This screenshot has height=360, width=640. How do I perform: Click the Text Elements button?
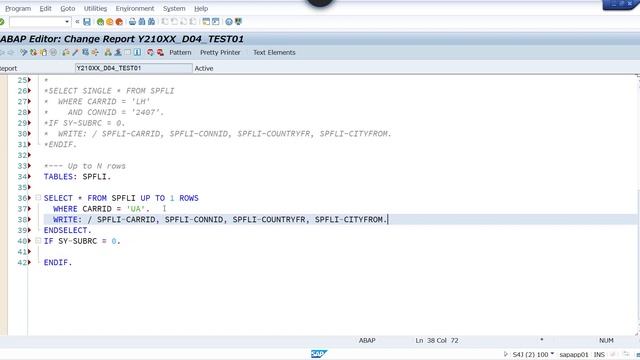tap(274, 52)
